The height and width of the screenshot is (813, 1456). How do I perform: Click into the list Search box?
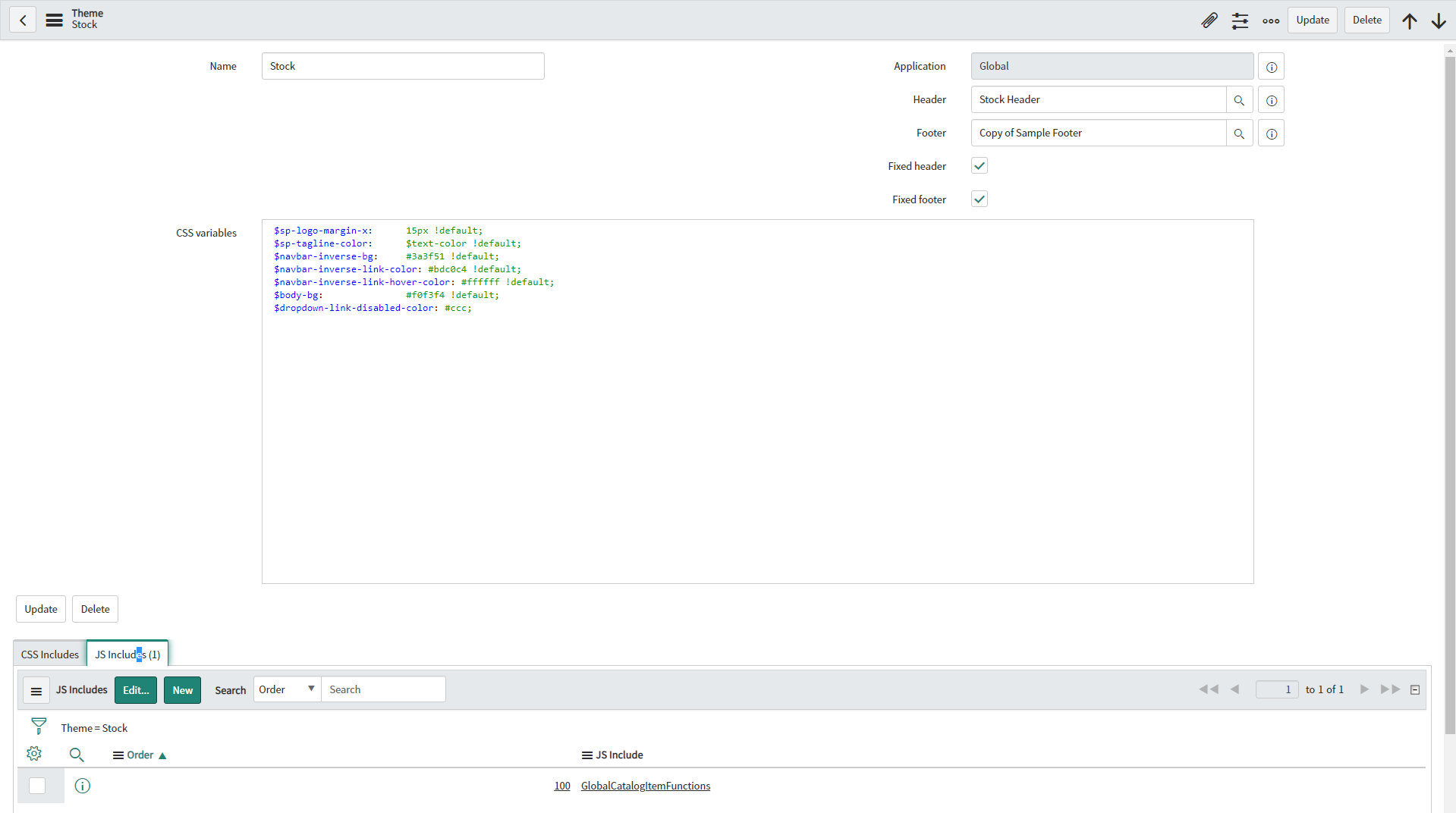(383, 689)
